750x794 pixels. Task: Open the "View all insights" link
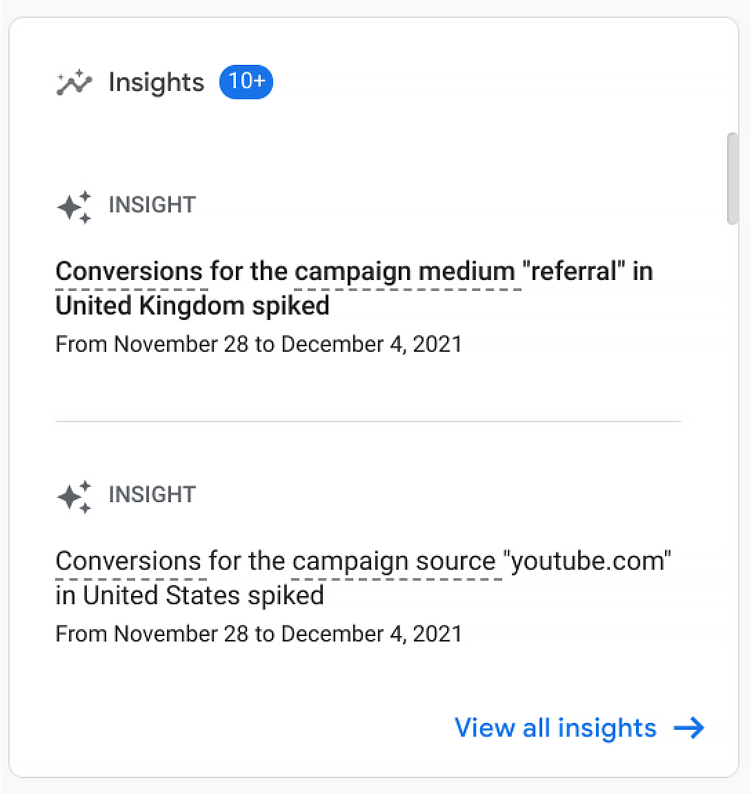[x=555, y=728]
